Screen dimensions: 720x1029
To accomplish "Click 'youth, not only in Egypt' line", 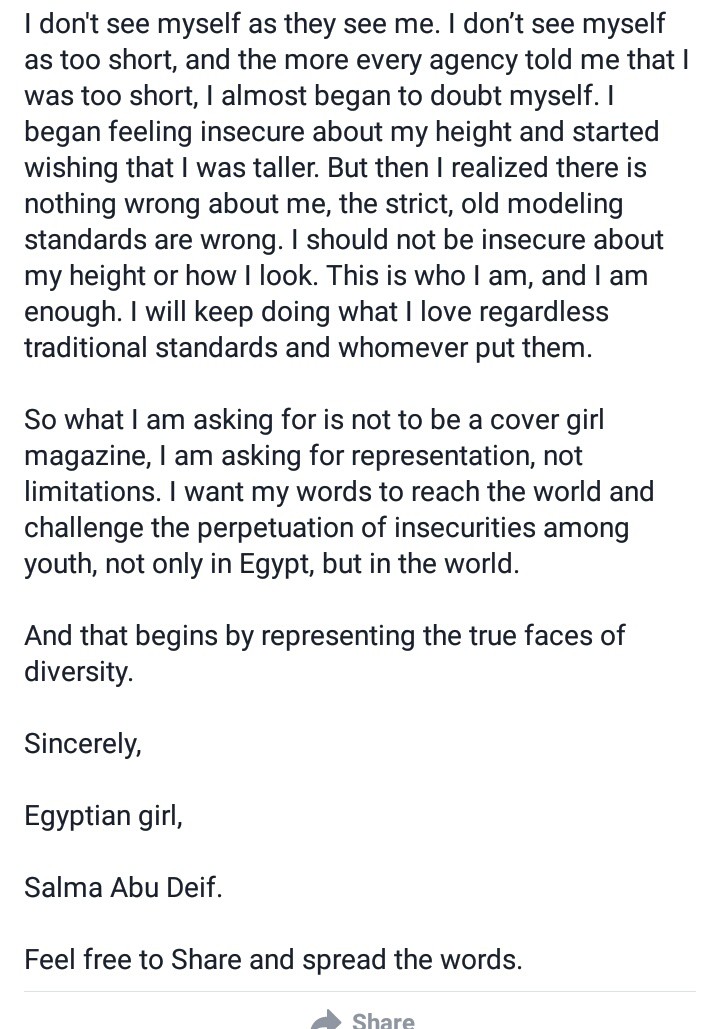I will (x=272, y=564).
